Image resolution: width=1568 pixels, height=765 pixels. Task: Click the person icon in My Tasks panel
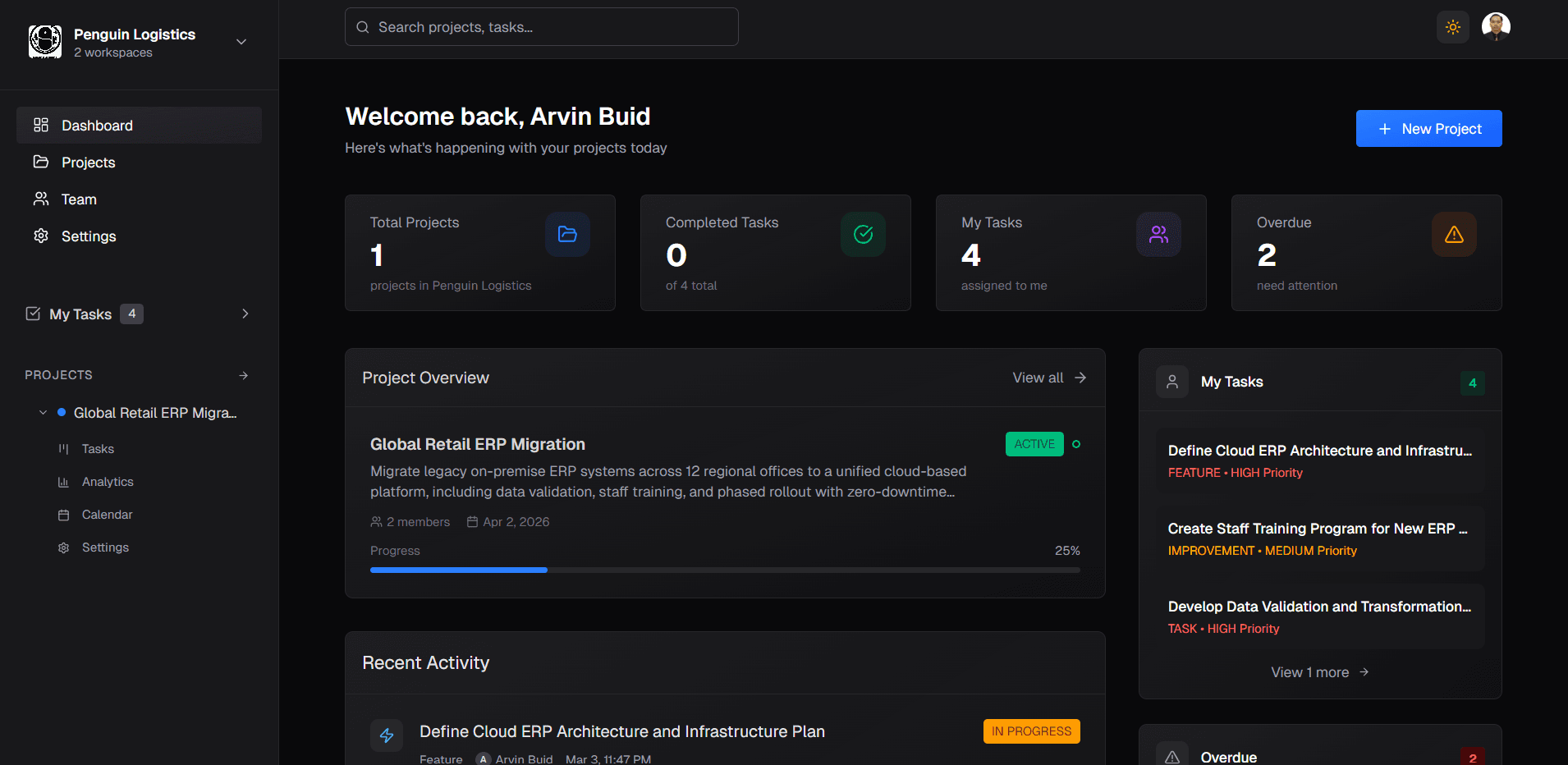1171,382
